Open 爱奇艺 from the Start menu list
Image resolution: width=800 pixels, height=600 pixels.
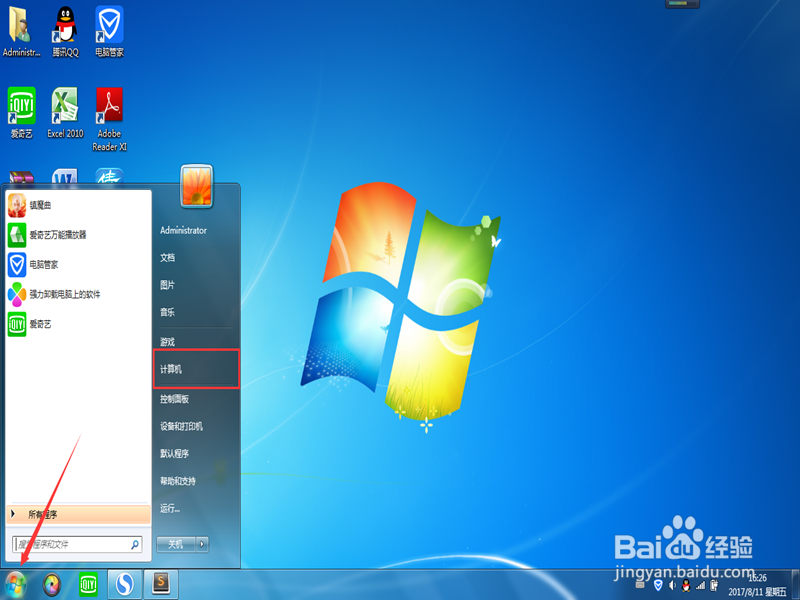[79, 324]
